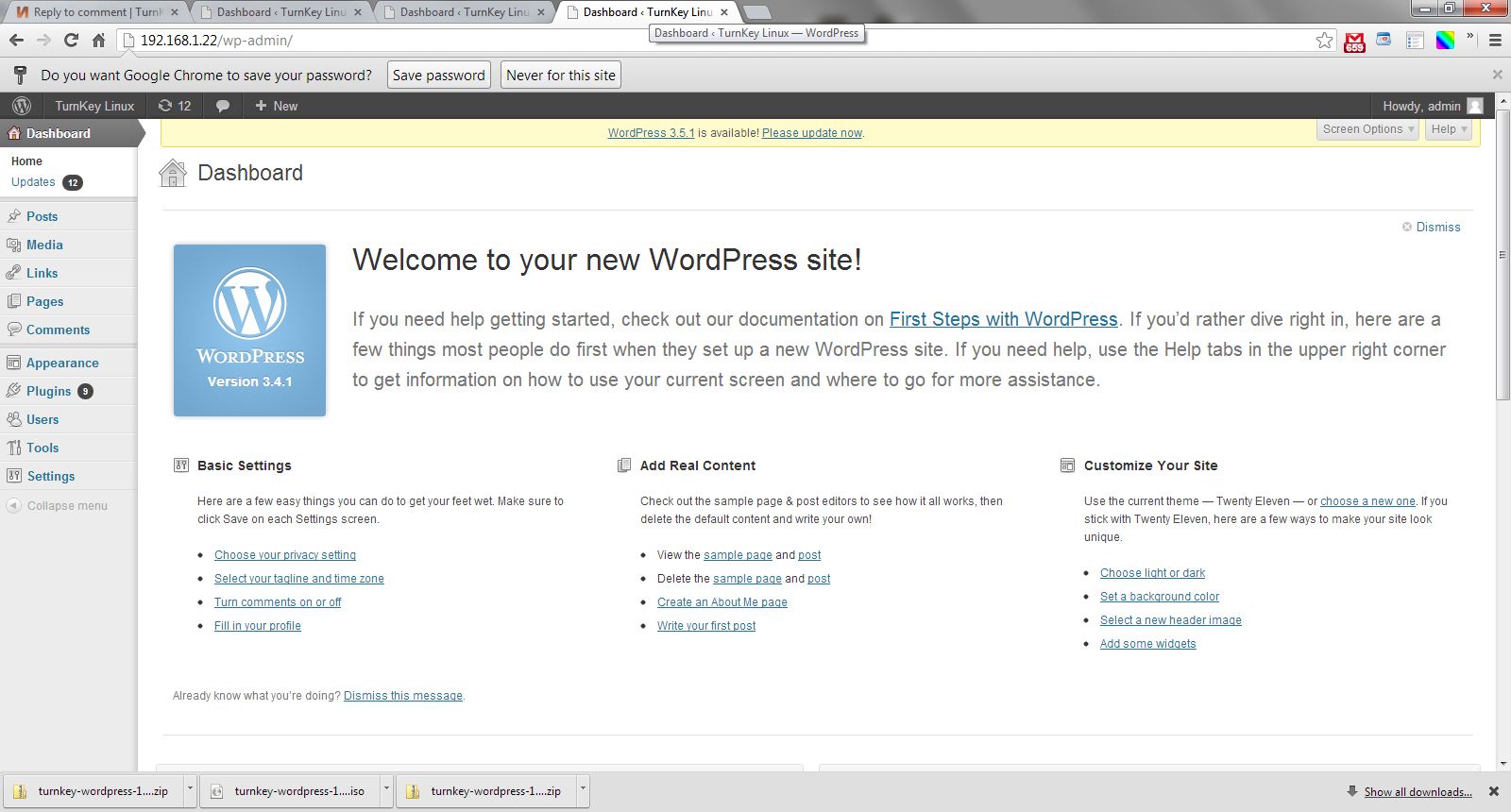Screen dimensions: 1511x812
Task: Click the address bar URL field
Action: pyautogui.click(x=661, y=41)
